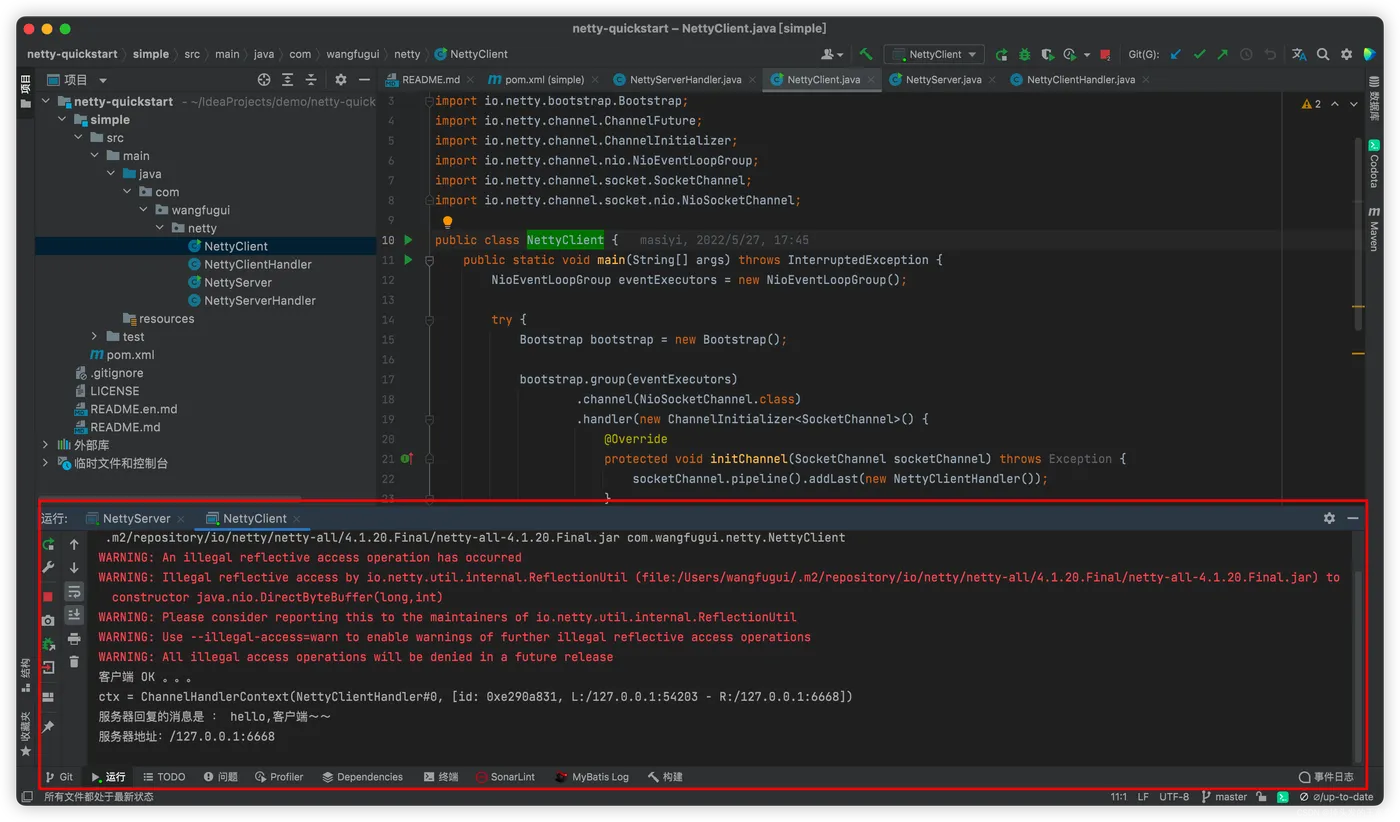Go to the next highlighted warning arrow
The height and width of the screenshot is (822, 1400).
click(x=1354, y=104)
